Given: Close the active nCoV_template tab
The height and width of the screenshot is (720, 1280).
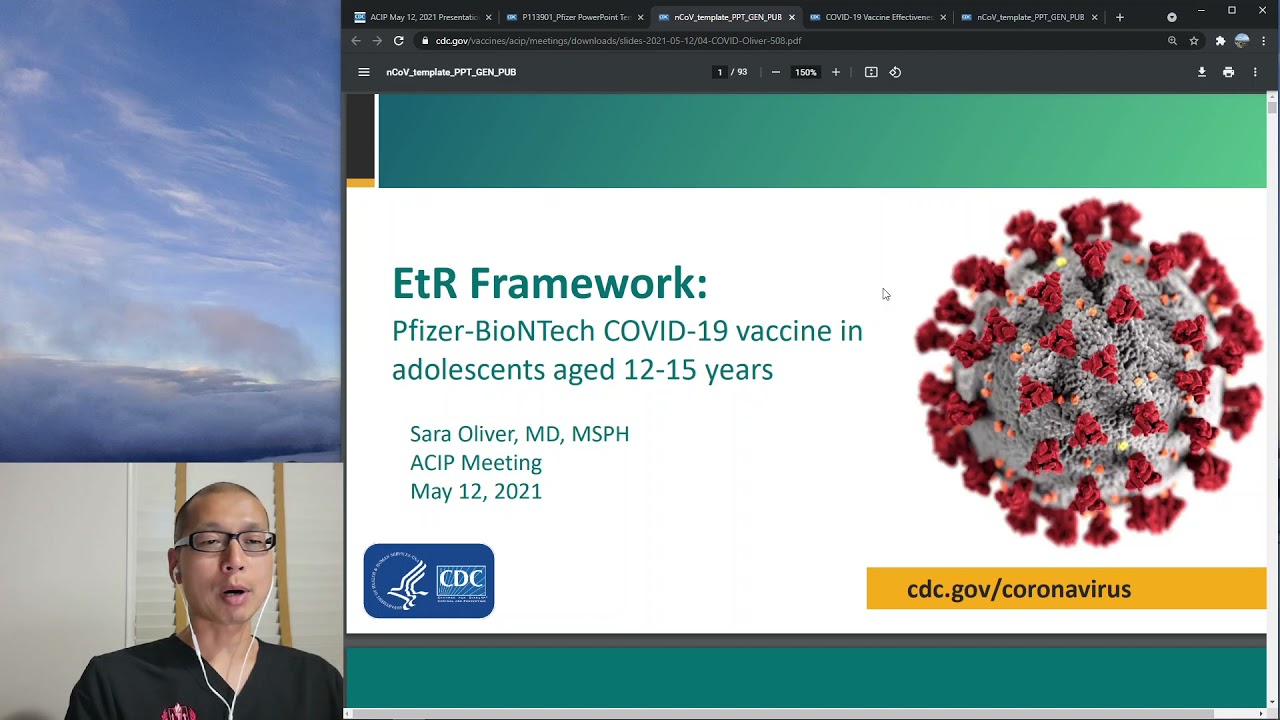Looking at the screenshot, I should [791, 17].
